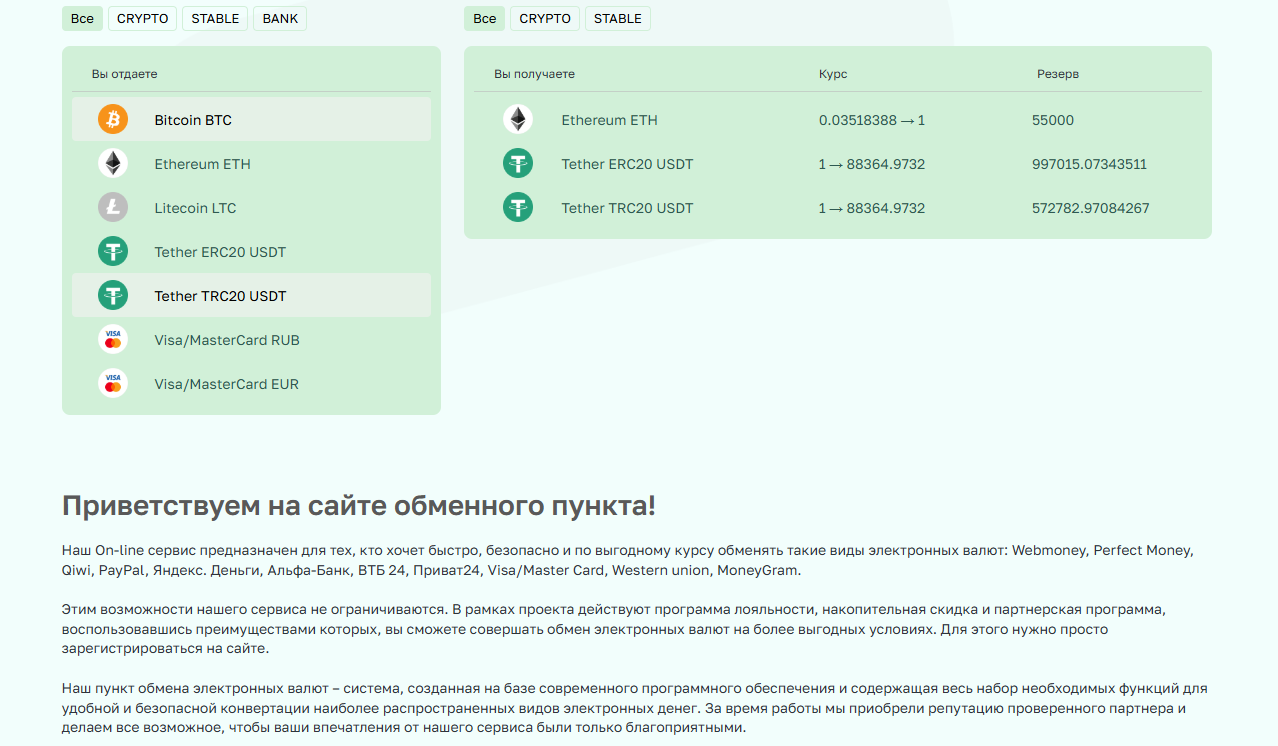Toggle the CRYPTO filter in give panel

click(x=141, y=18)
